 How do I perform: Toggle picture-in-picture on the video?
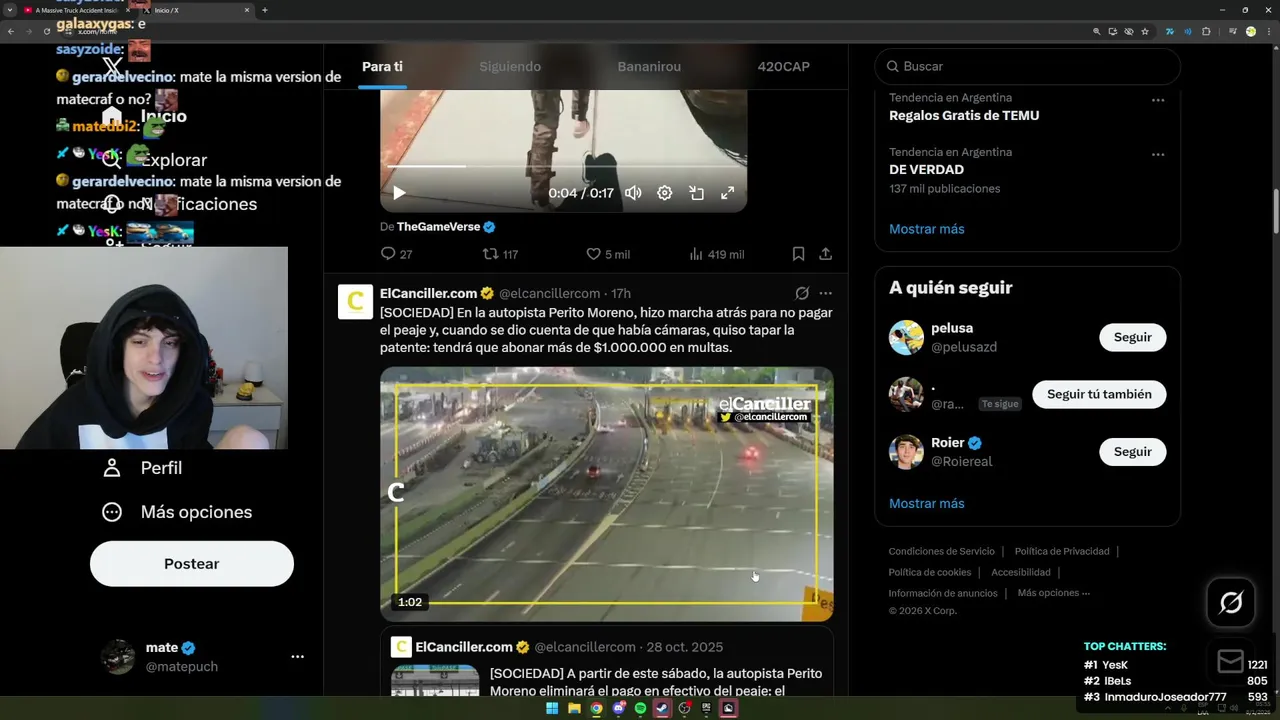[696, 193]
